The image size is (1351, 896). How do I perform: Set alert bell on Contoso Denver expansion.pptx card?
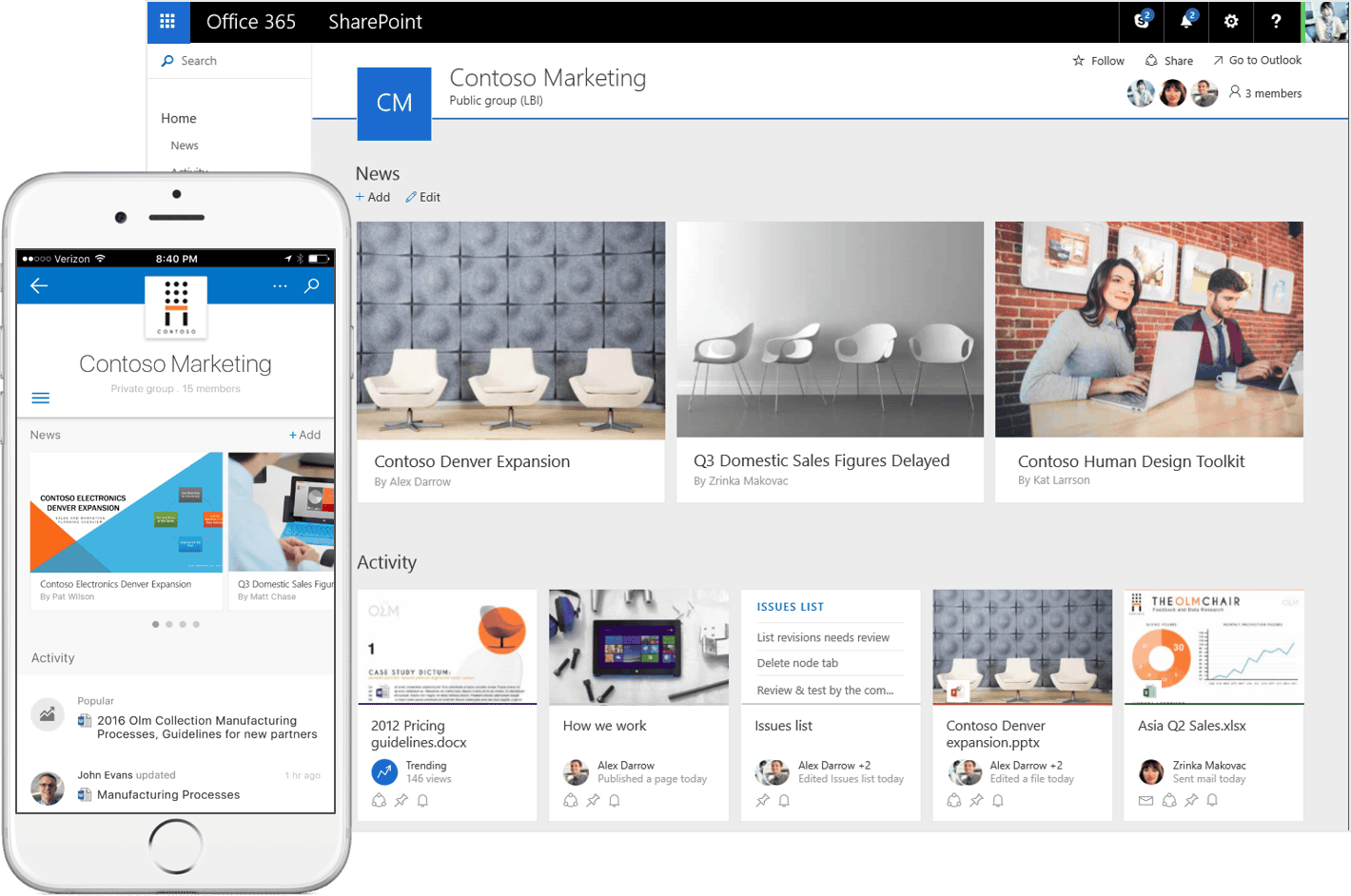(998, 801)
